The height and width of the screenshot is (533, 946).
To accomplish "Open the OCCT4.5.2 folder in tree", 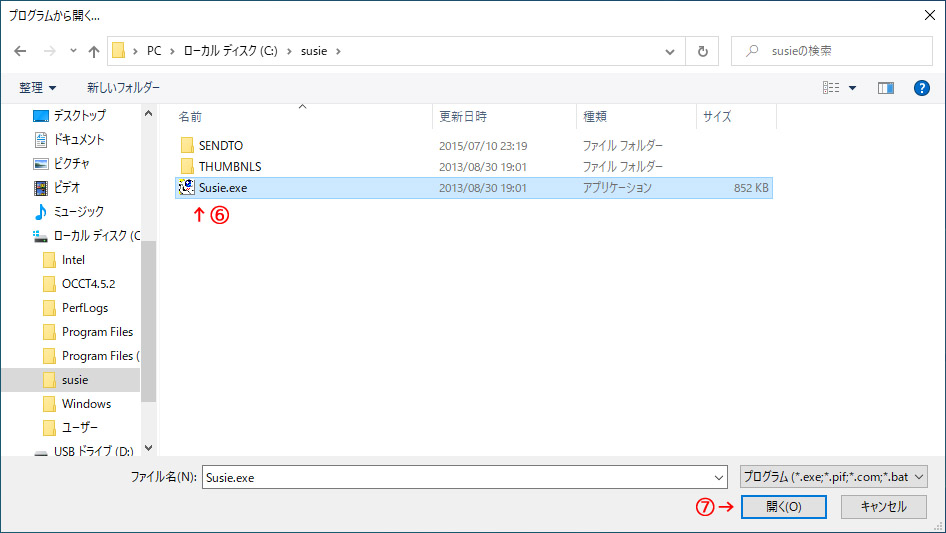I will (88, 284).
